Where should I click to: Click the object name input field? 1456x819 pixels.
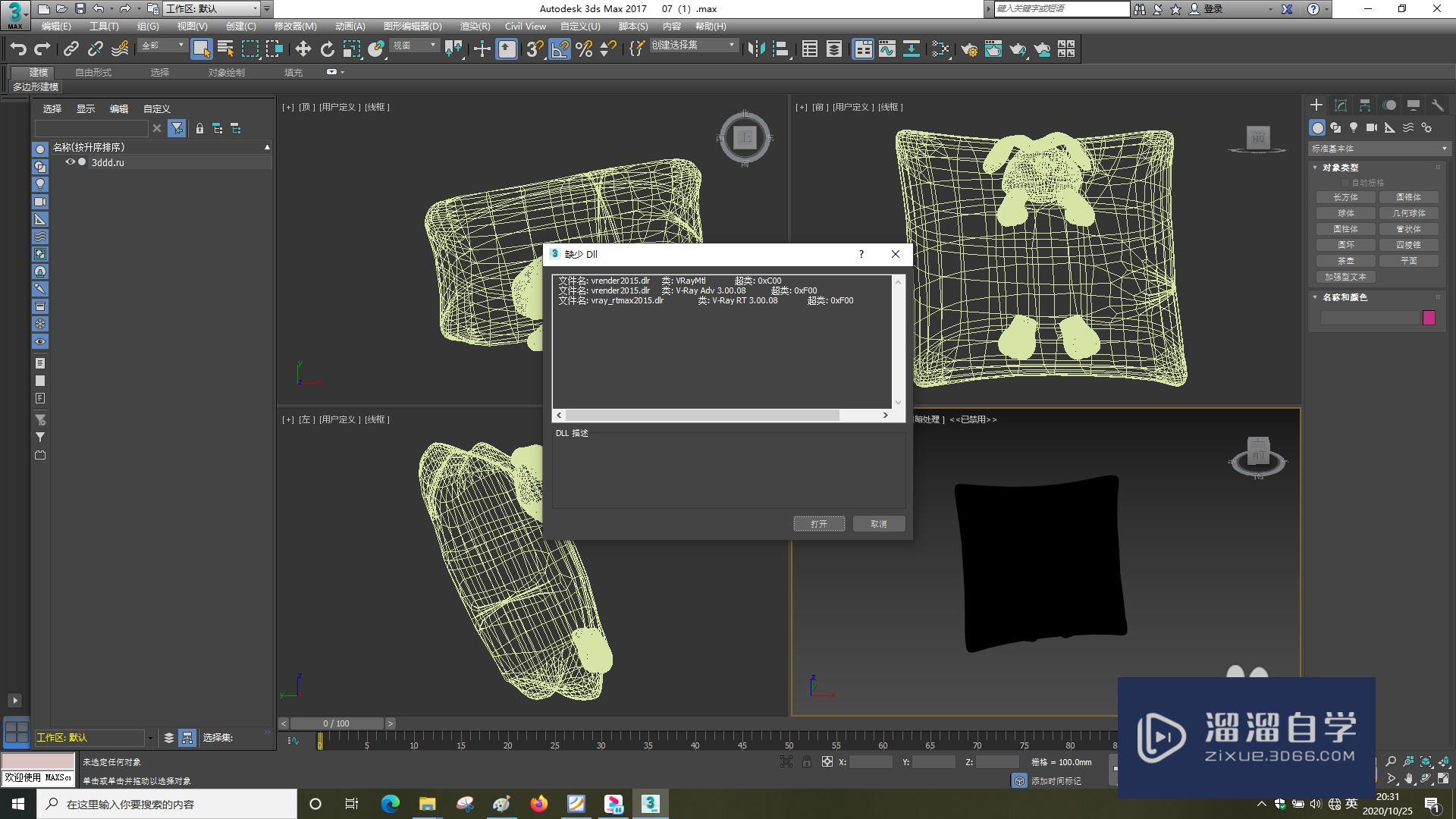pyautogui.click(x=1369, y=318)
